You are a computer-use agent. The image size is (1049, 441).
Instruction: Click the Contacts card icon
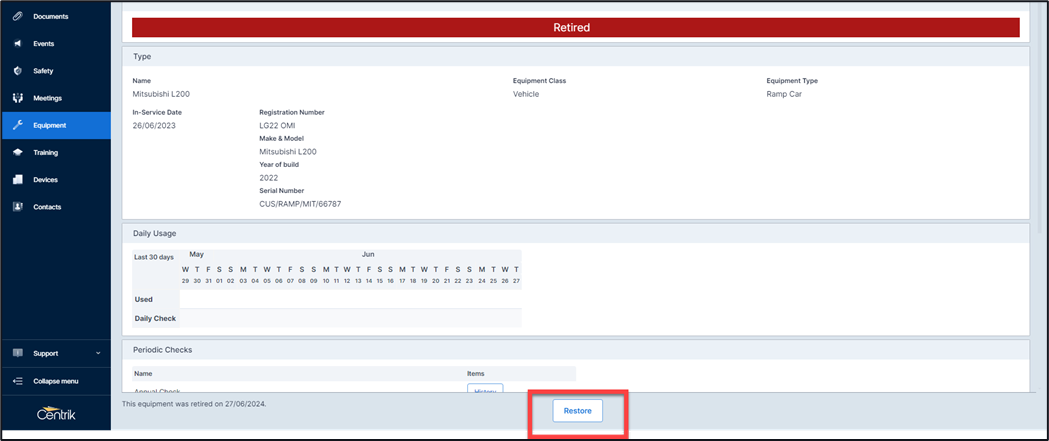click(18, 207)
